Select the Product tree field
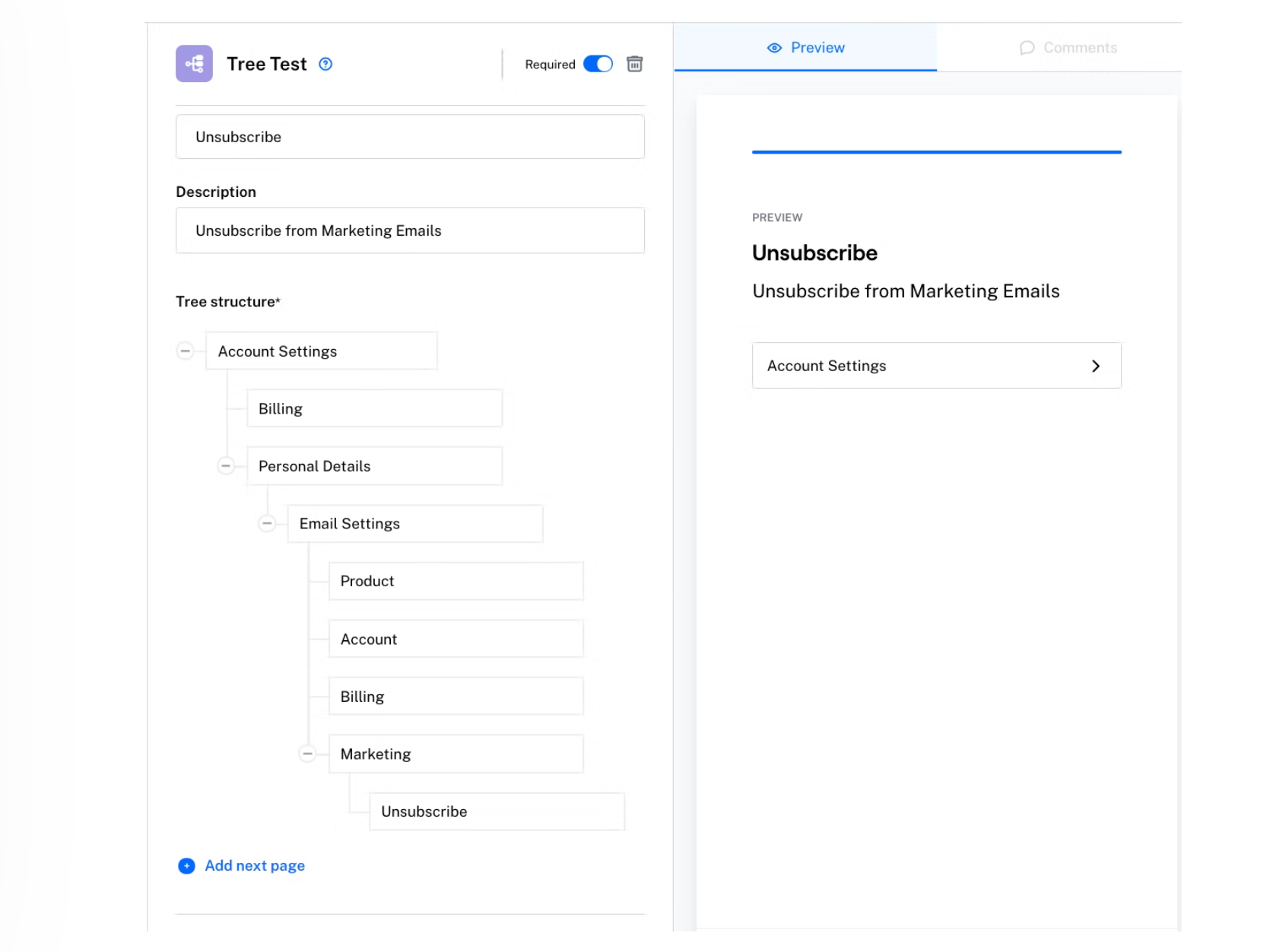The width and height of the screenshot is (1273, 952). tap(456, 581)
